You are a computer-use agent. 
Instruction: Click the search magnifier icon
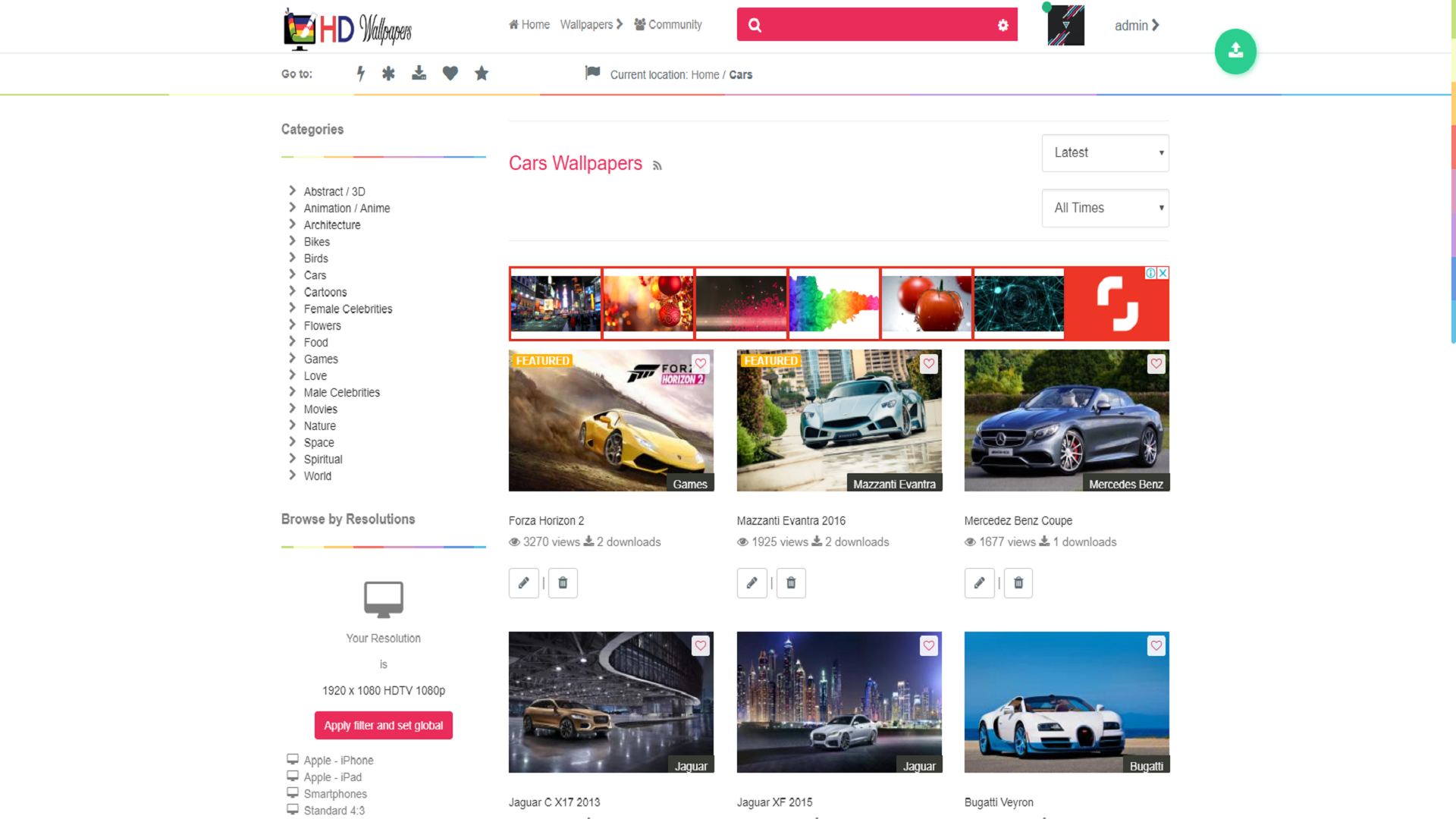click(x=755, y=25)
